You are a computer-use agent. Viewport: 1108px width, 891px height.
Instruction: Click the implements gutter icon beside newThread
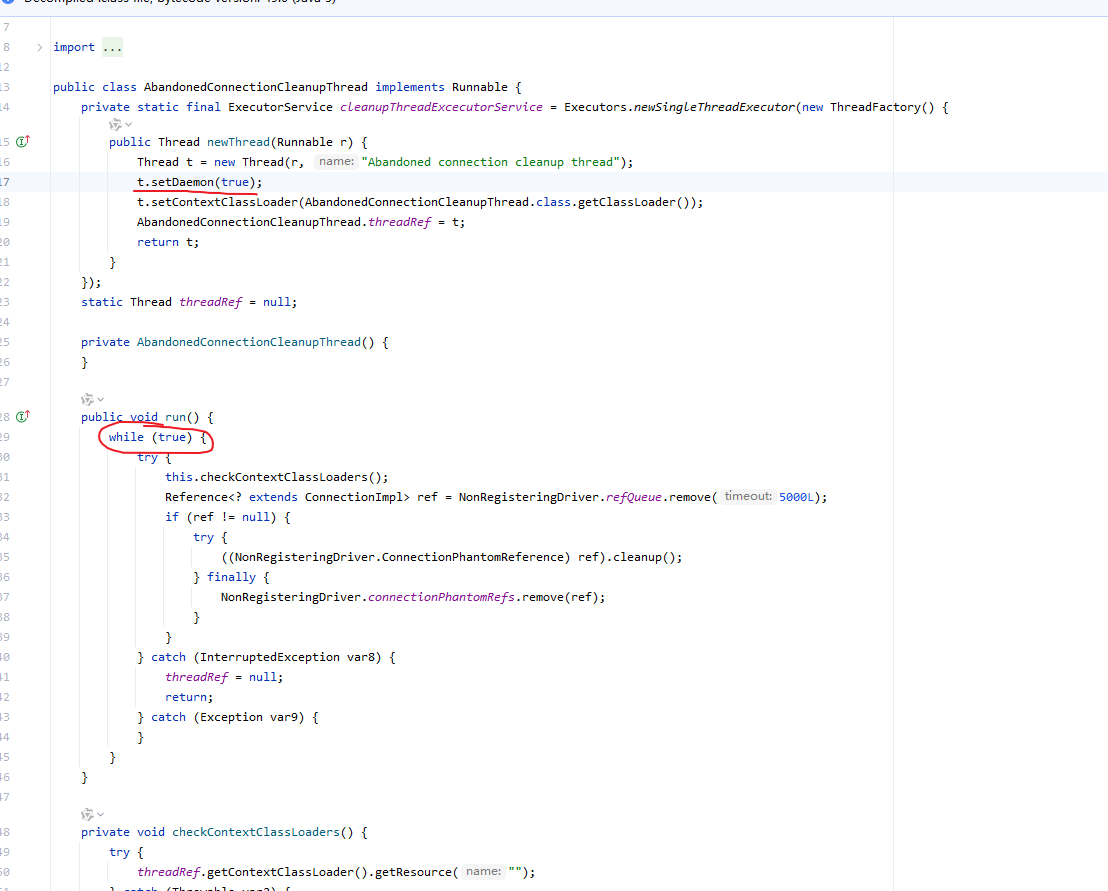(23, 141)
